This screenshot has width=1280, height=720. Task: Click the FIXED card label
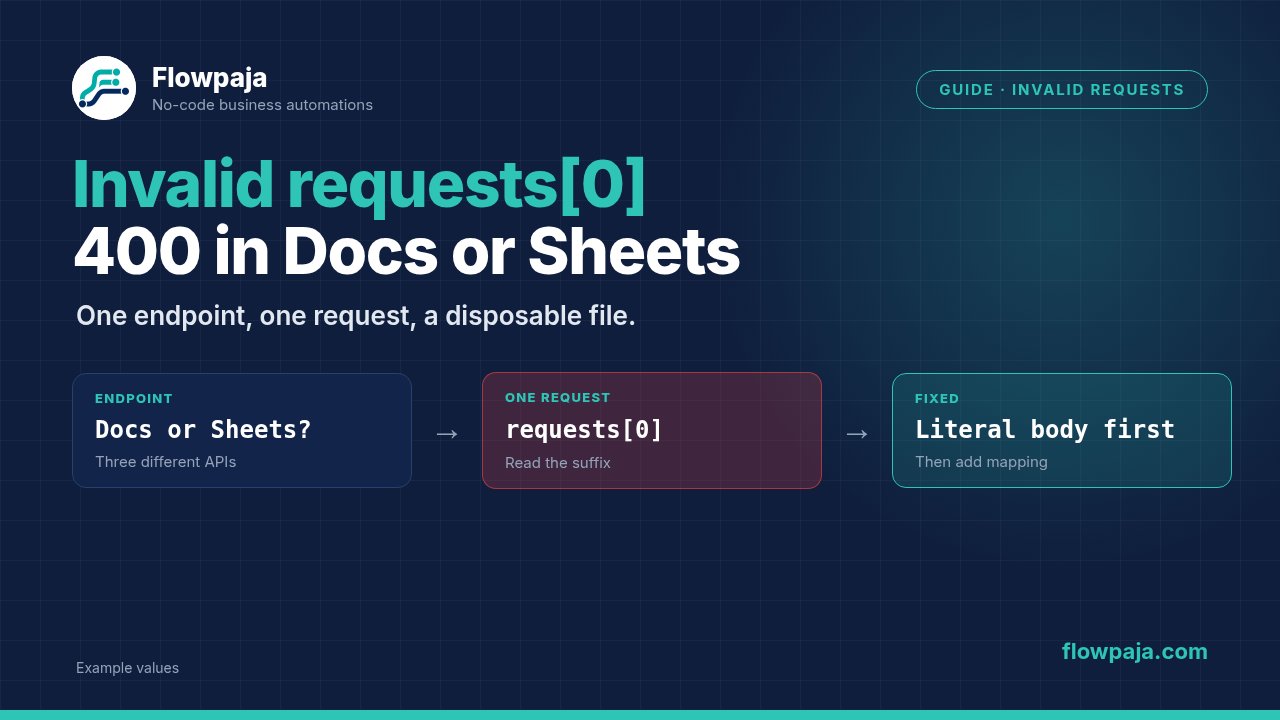click(937, 398)
